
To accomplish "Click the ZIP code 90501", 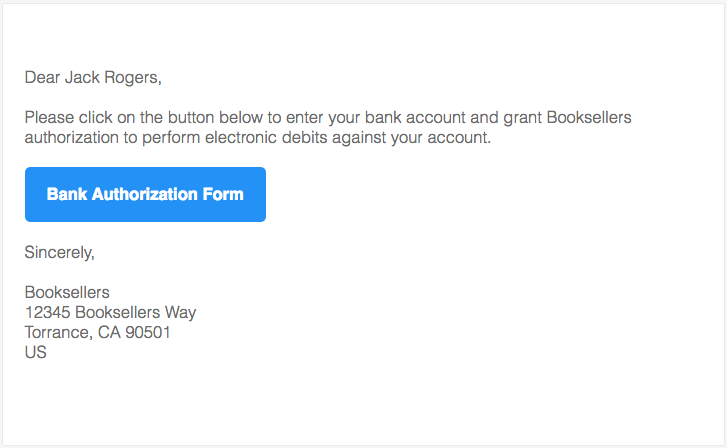I will [148, 332].
